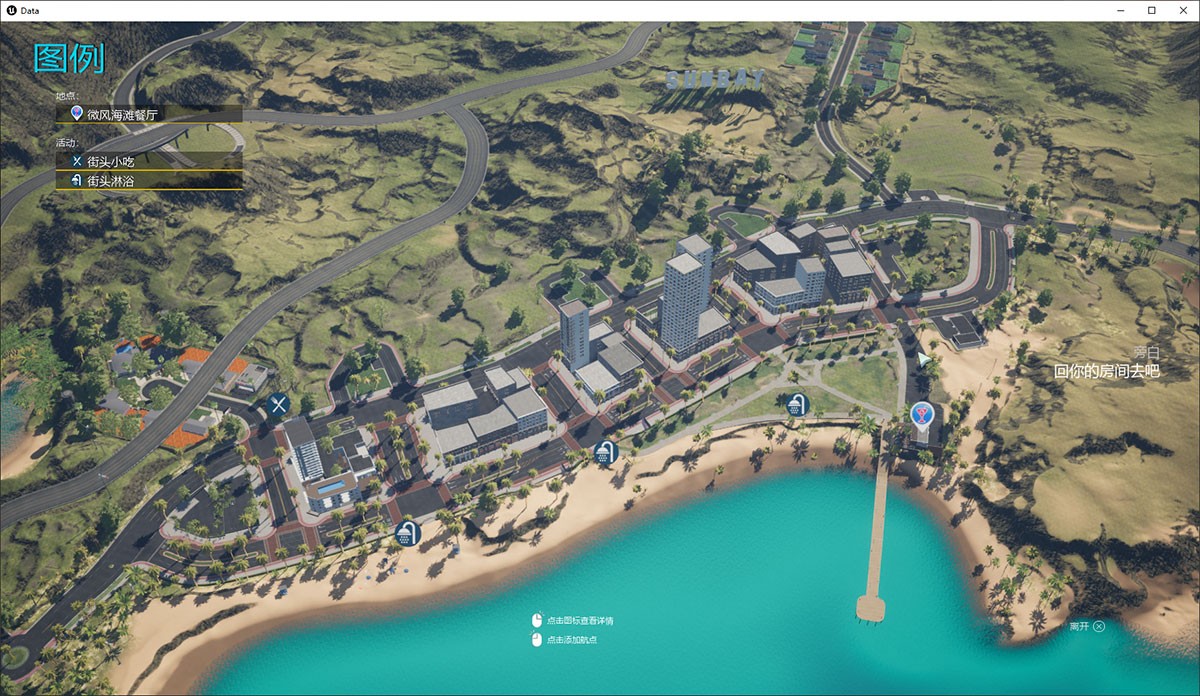Click the pin icon beside 微风海滩餐厅 in the legend

point(77,114)
